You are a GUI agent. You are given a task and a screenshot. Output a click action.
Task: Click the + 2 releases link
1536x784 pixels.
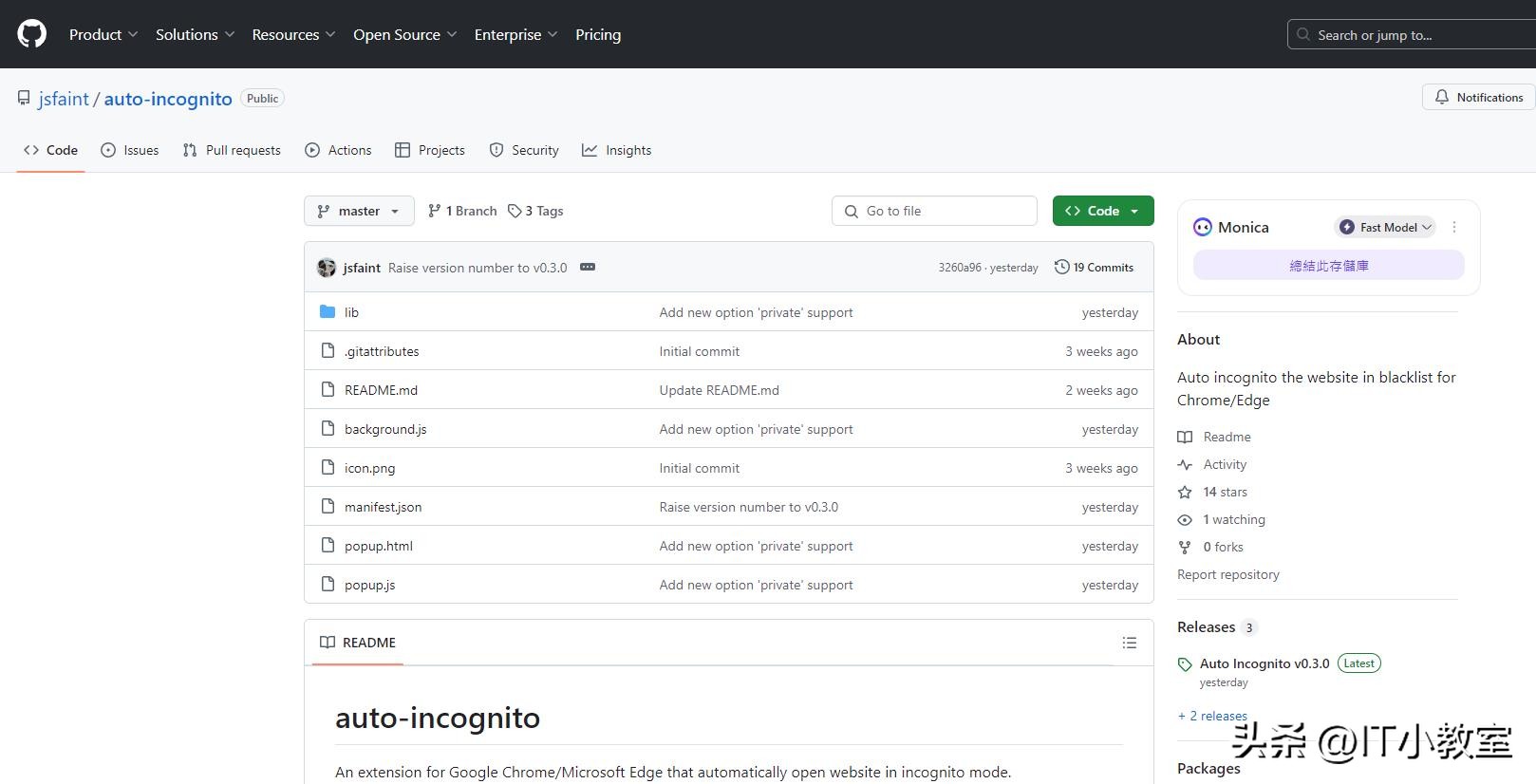(1212, 716)
